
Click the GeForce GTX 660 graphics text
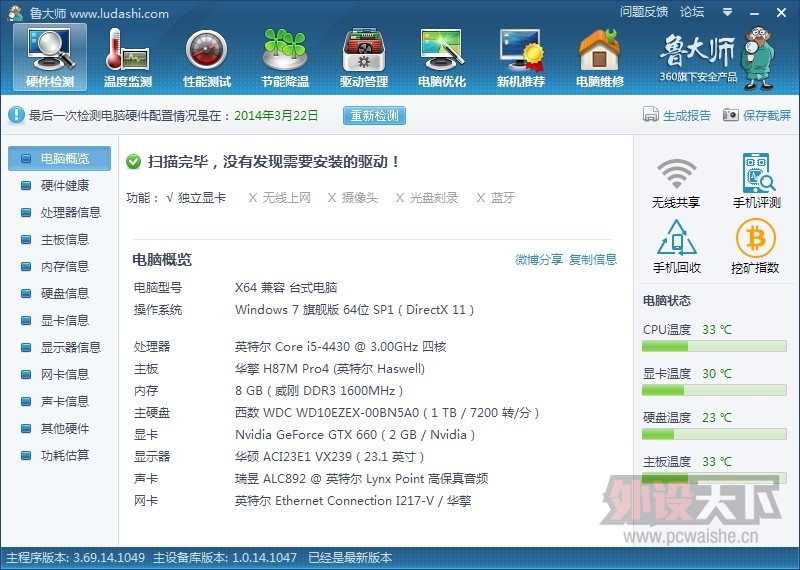click(355, 434)
